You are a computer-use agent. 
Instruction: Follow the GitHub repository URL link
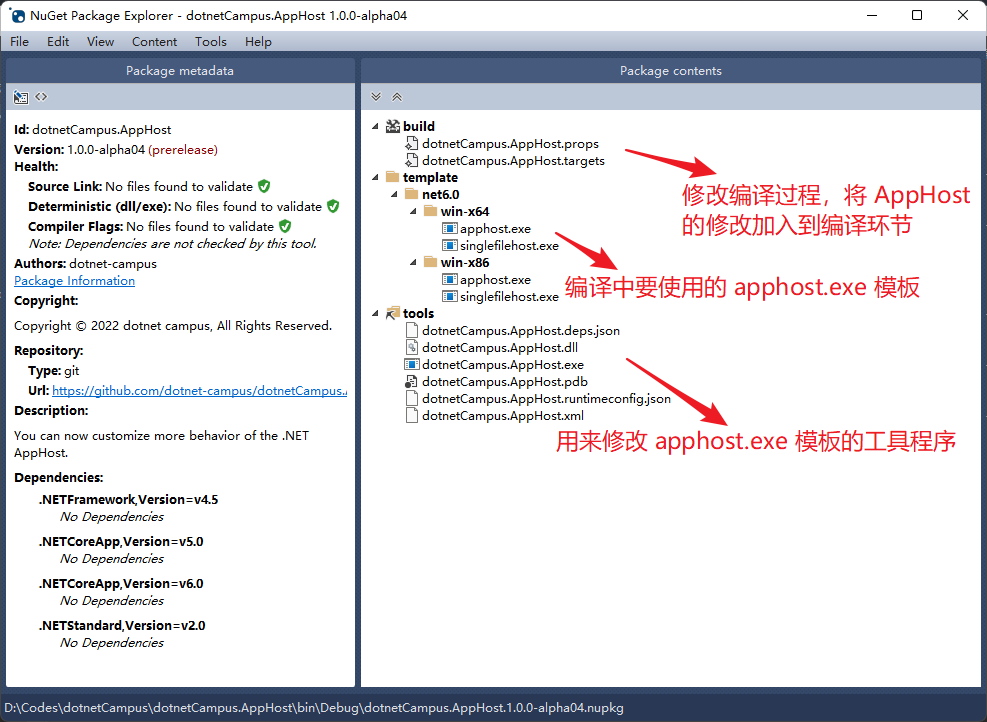[199, 390]
